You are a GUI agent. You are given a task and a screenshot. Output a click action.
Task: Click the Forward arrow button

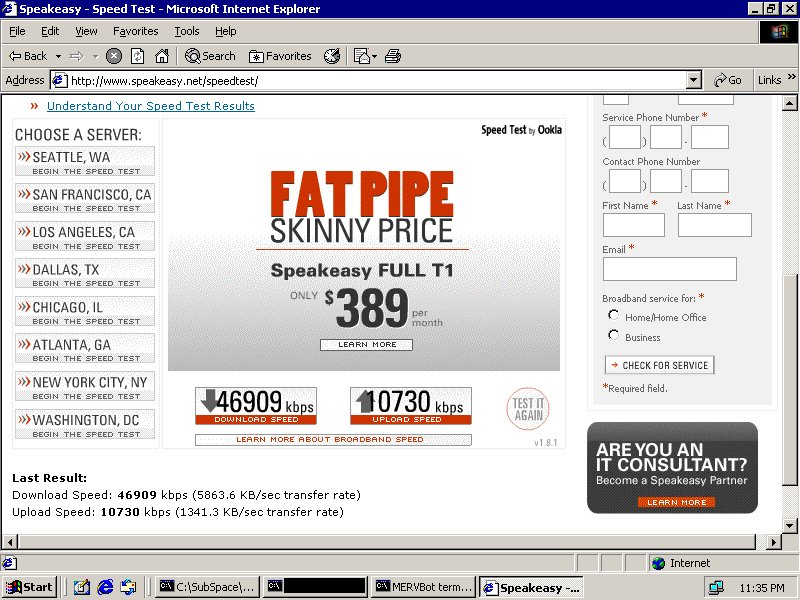click(x=76, y=56)
